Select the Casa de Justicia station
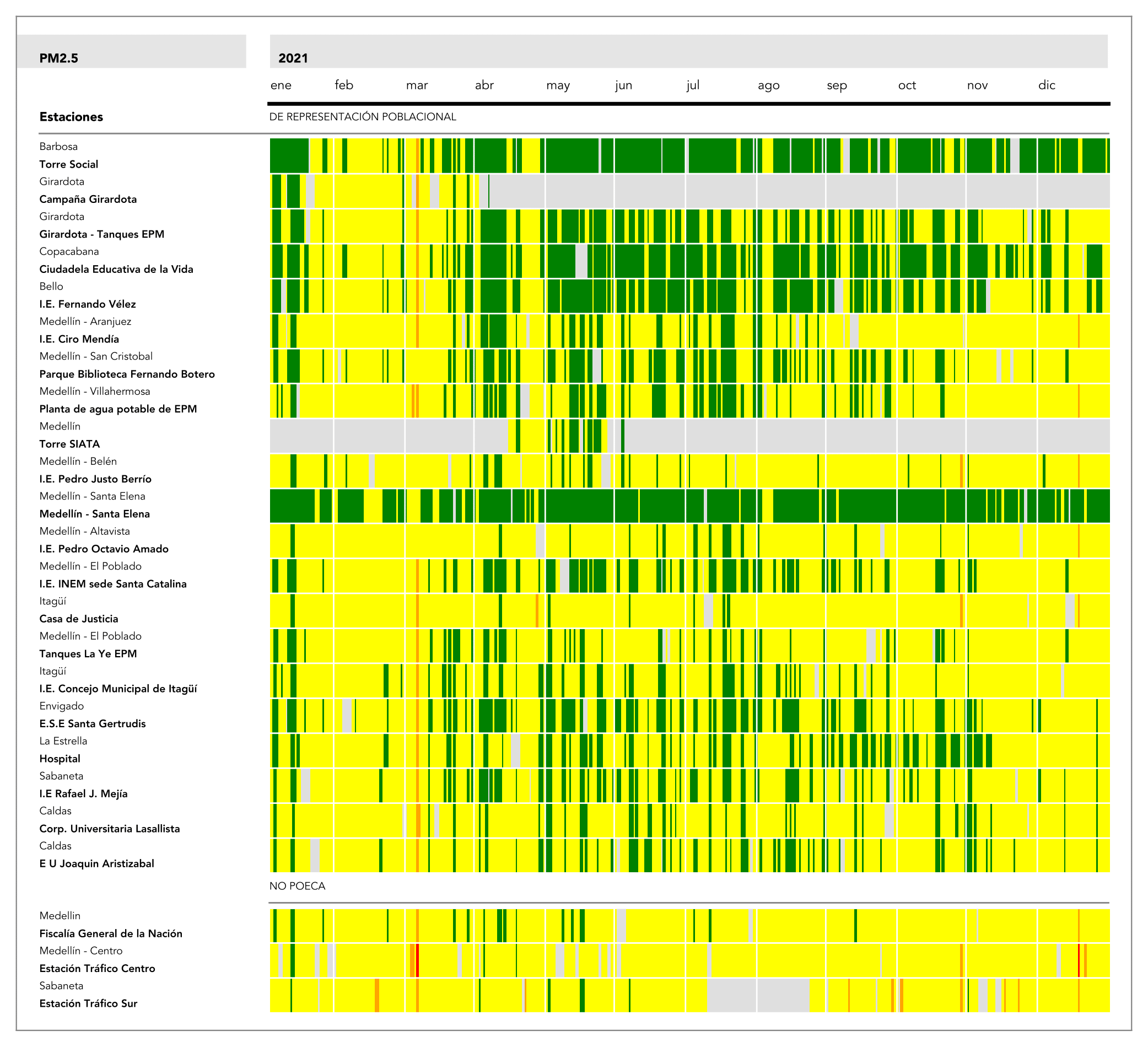This screenshot has height=1047, width=1148. [x=79, y=619]
